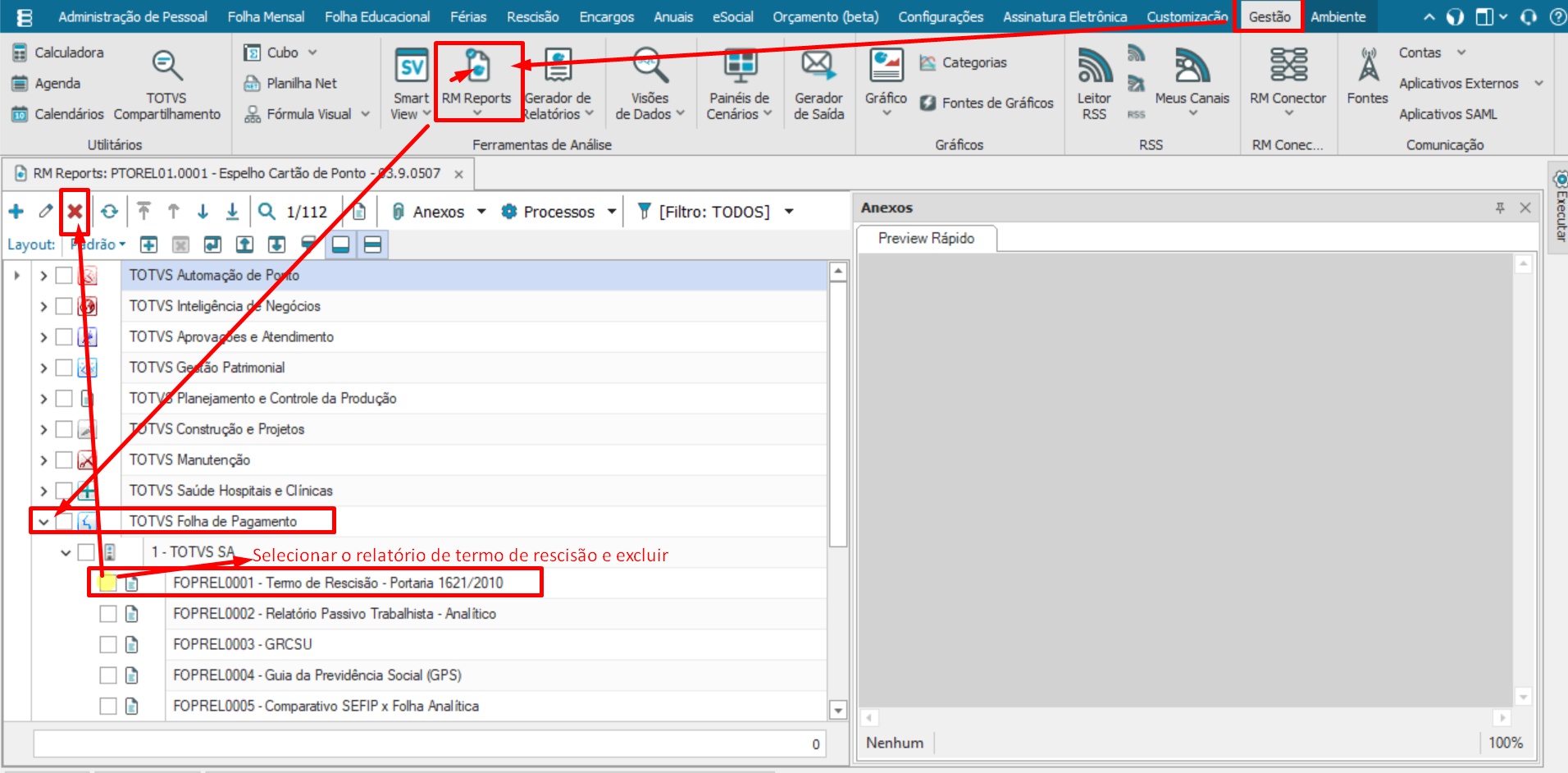Select FOPREL0001 - Termo de Rescisão report
Screen dimensions: 1568x773
click(x=338, y=583)
